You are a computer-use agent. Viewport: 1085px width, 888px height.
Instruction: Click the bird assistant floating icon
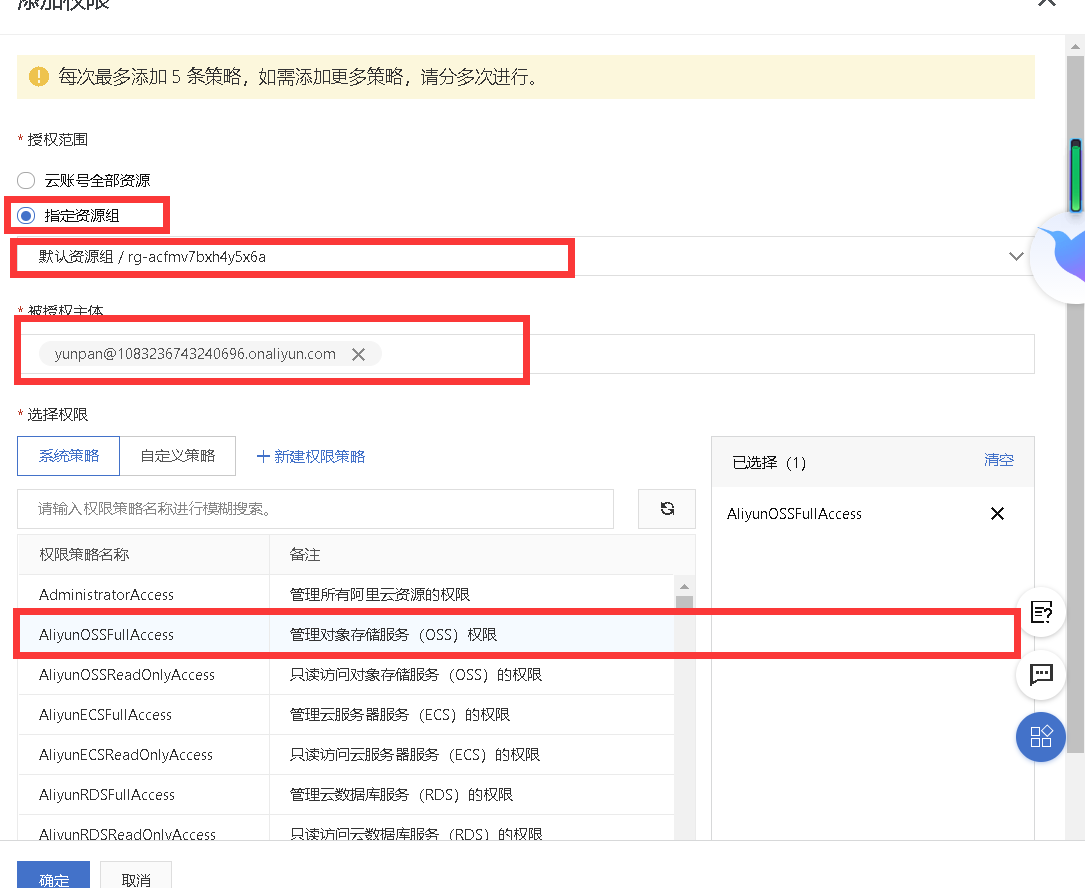1060,256
